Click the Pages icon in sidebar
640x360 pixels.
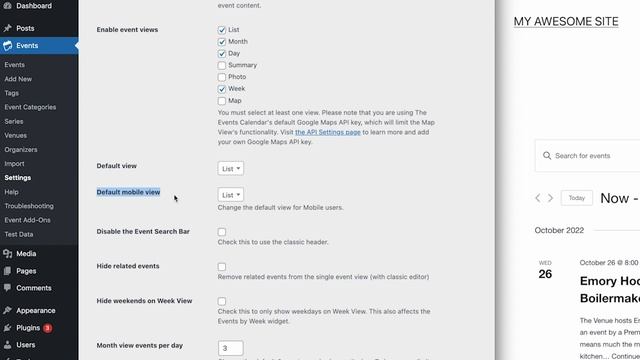[7, 271]
